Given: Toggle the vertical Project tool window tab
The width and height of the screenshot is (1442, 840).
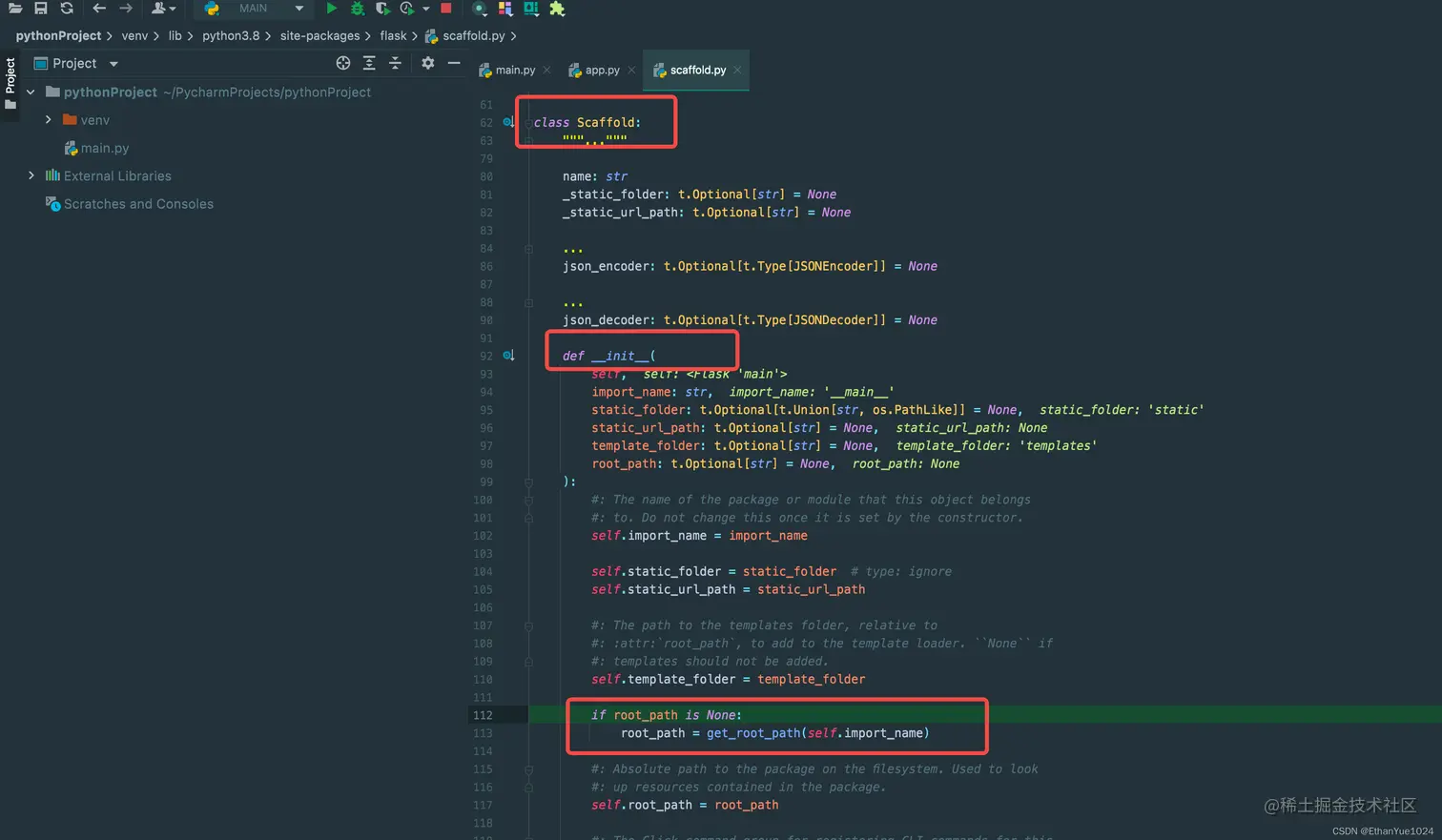Looking at the screenshot, I should pyautogui.click(x=10, y=83).
